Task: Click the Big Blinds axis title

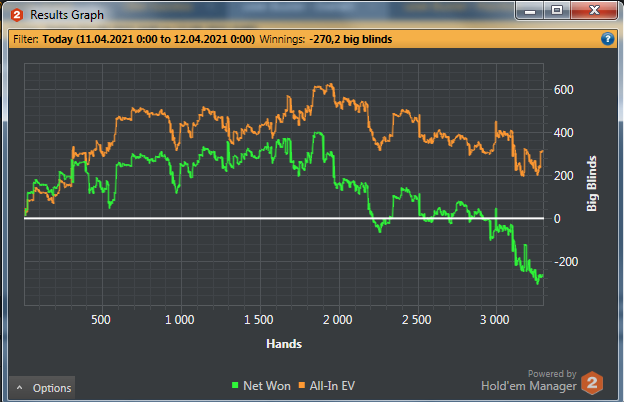Action: [x=592, y=183]
